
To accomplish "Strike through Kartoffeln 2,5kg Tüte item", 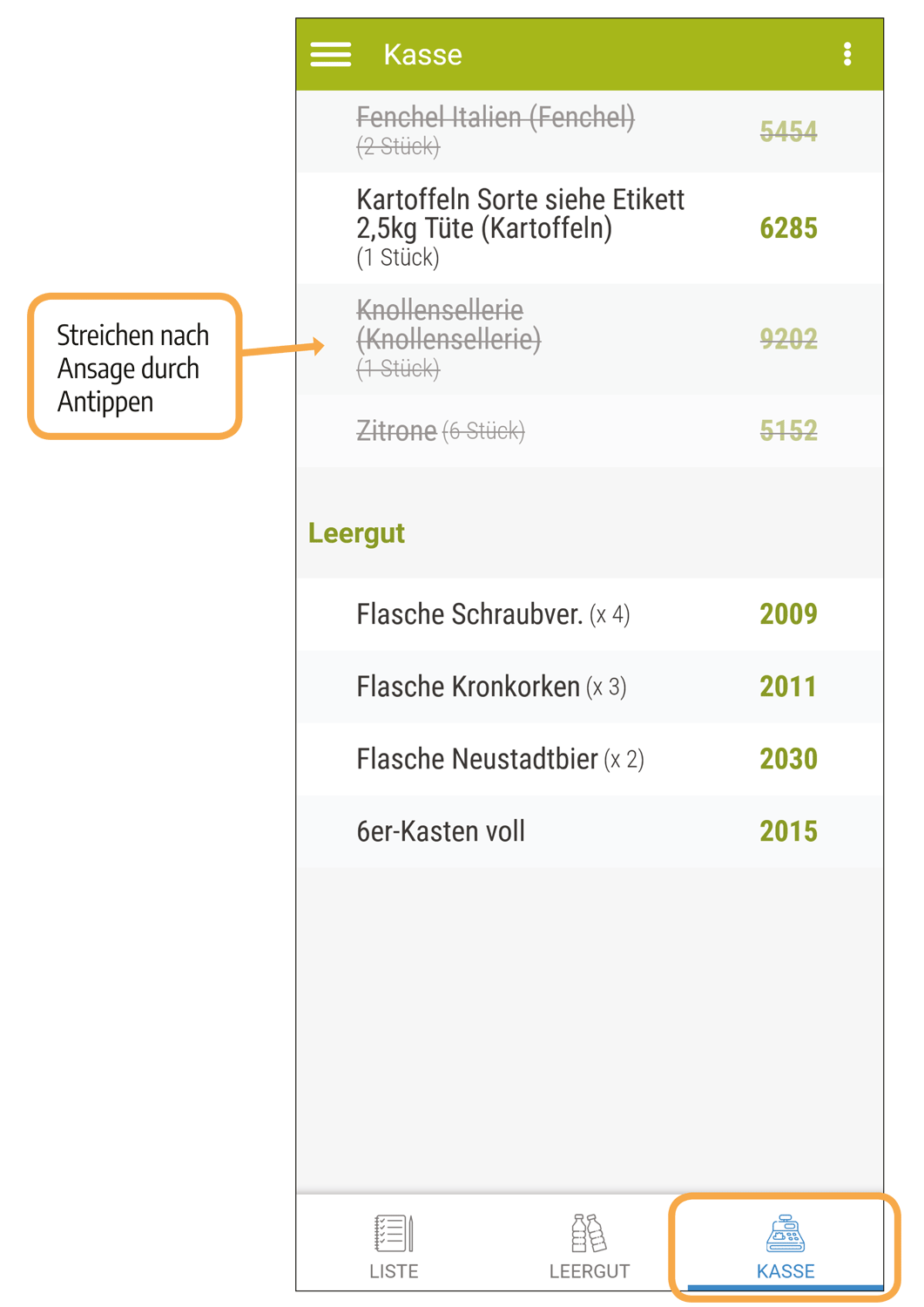I will point(590,228).
